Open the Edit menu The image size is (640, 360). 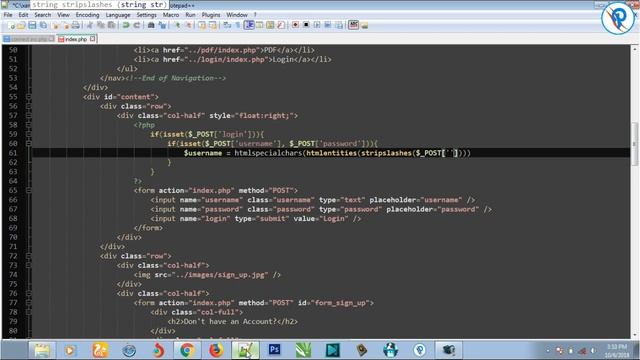(23, 15)
